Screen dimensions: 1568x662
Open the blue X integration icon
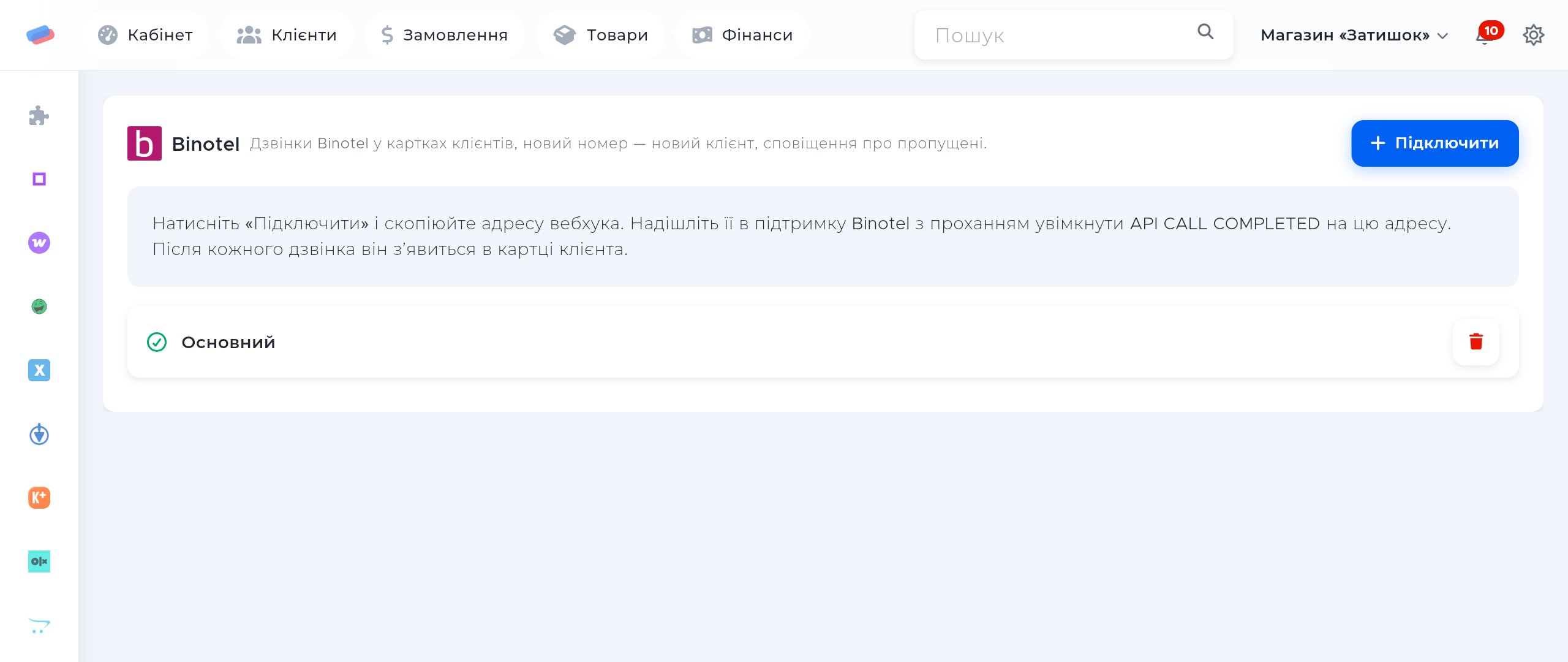pos(39,370)
